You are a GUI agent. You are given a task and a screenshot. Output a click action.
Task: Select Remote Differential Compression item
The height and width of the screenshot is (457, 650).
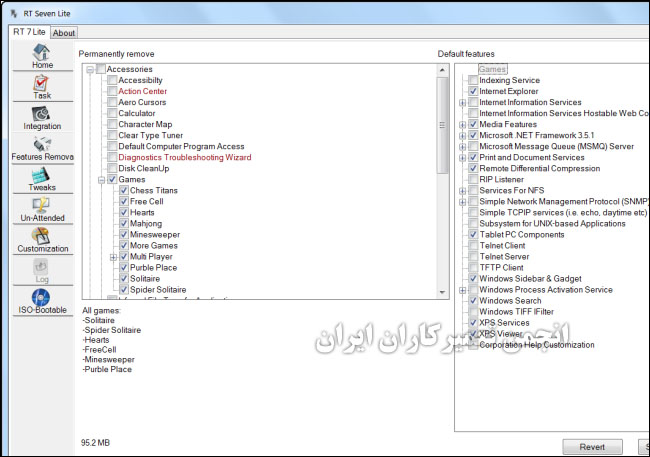pos(539,168)
